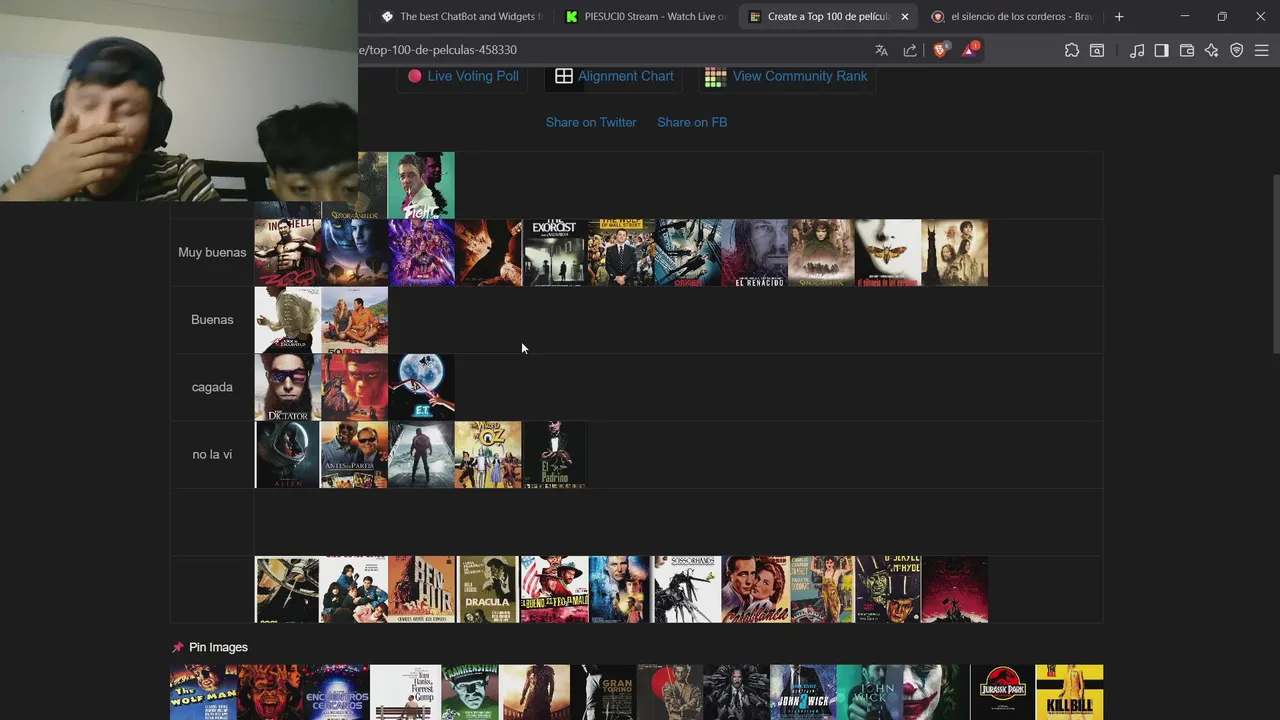Select the 50 First Dates poster in Buenas
This screenshot has width=1280, height=720.
coord(355,320)
